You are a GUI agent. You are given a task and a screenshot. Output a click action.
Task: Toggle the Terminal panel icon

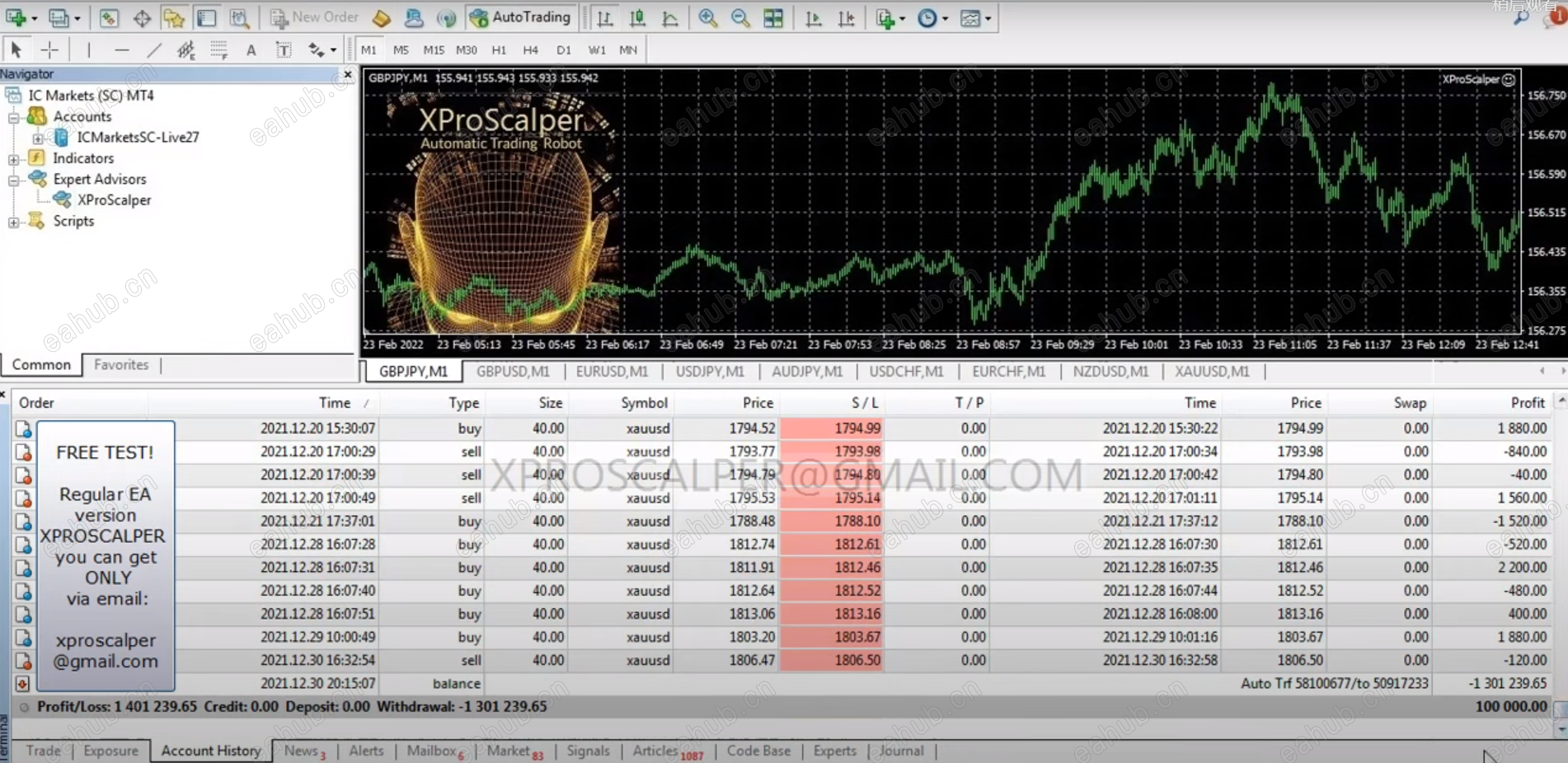coord(206,17)
